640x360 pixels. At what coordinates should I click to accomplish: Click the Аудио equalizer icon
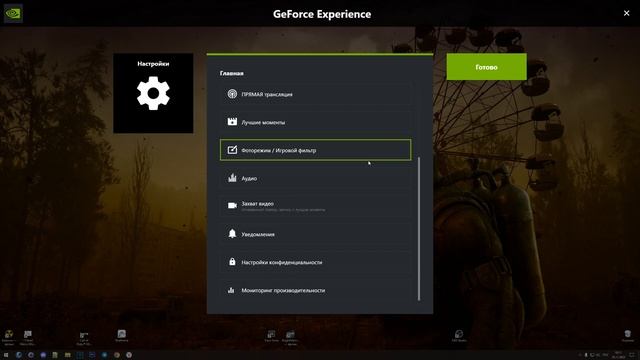(232, 178)
